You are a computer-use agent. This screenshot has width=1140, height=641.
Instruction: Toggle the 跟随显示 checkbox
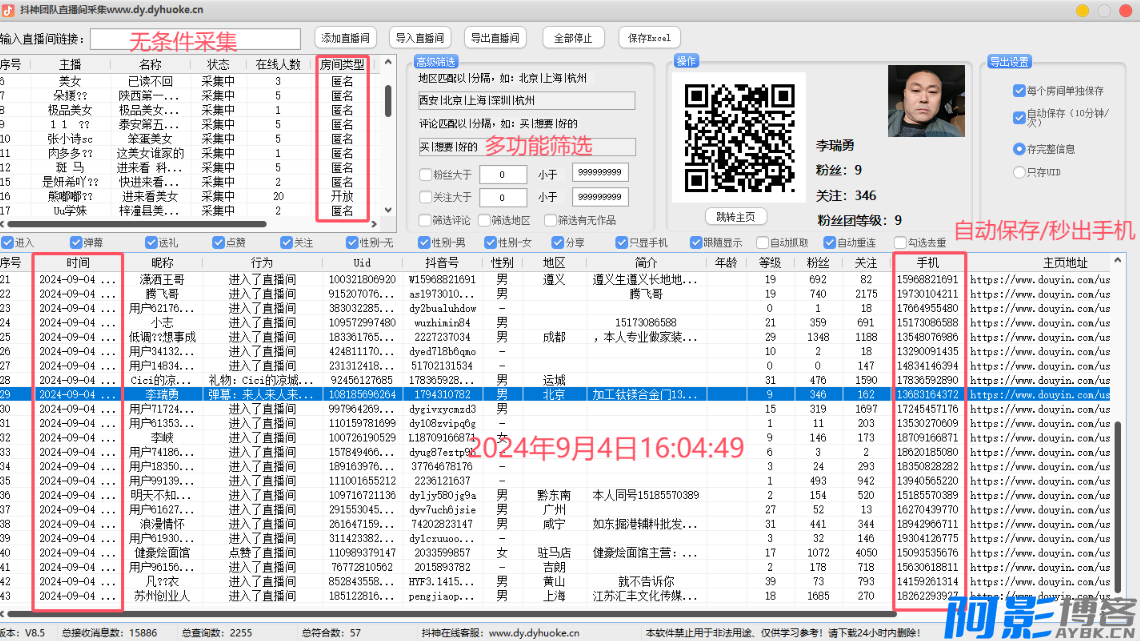click(696, 243)
